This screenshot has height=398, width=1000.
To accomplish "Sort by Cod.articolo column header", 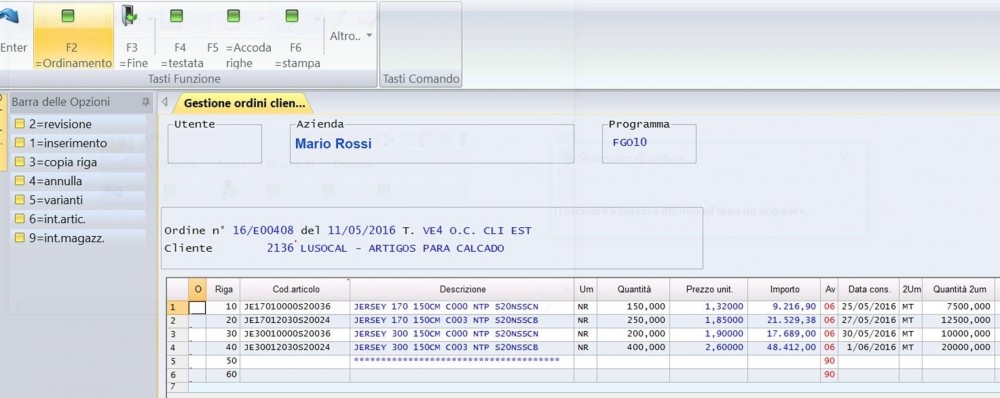I will click(295, 290).
